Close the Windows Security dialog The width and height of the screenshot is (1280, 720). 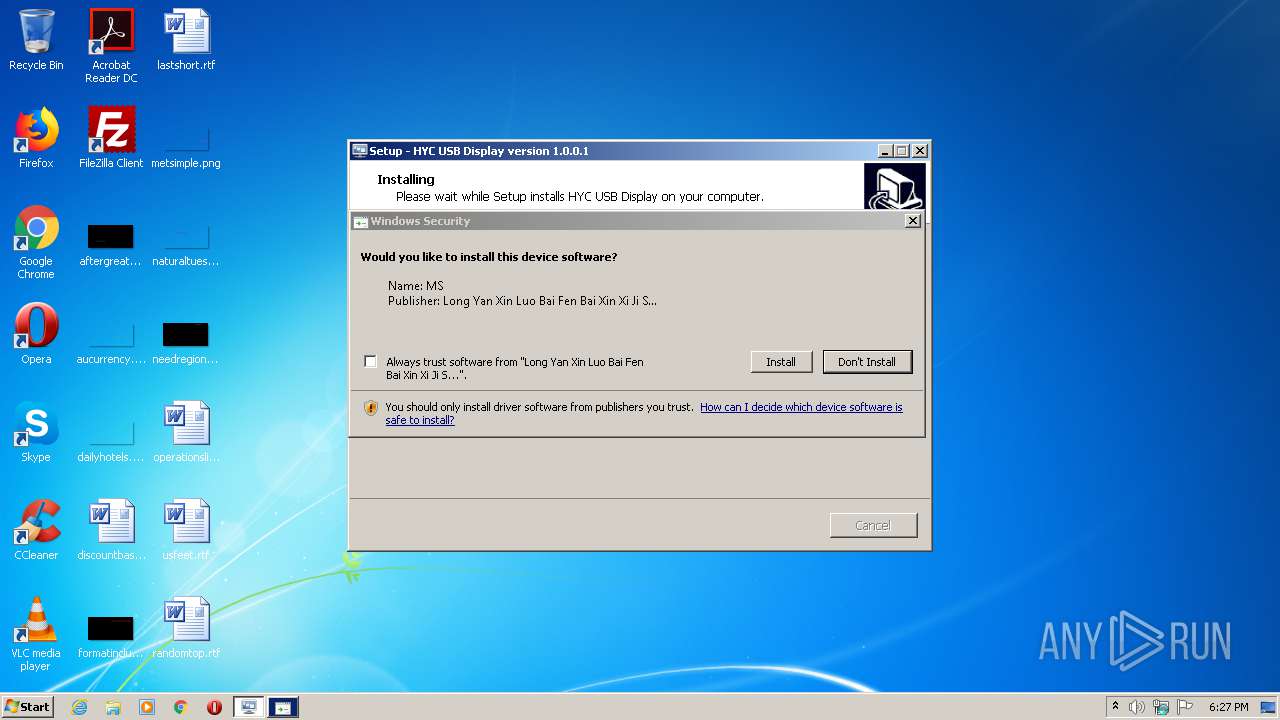[x=913, y=221]
